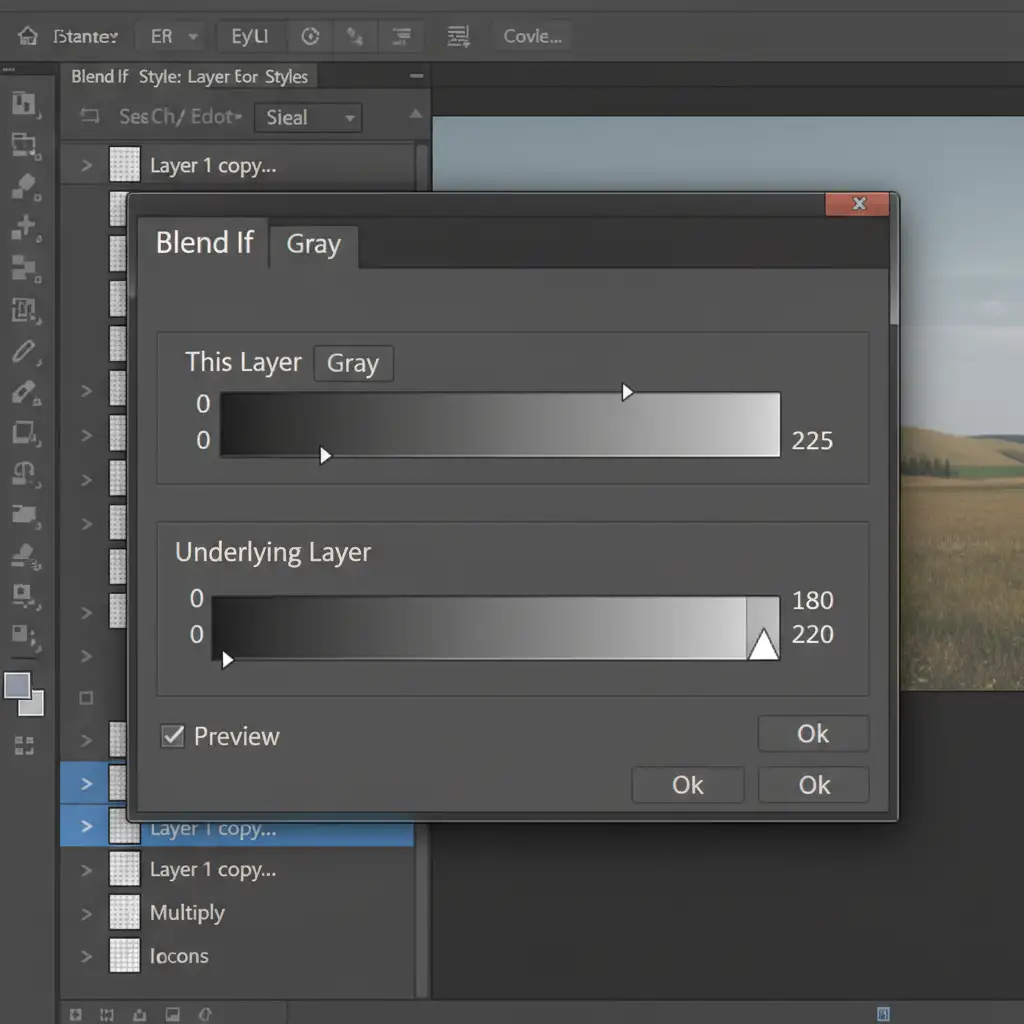Click the topmost tool in the left toolbar
Screen dimensions: 1024x1024
[x=24, y=103]
